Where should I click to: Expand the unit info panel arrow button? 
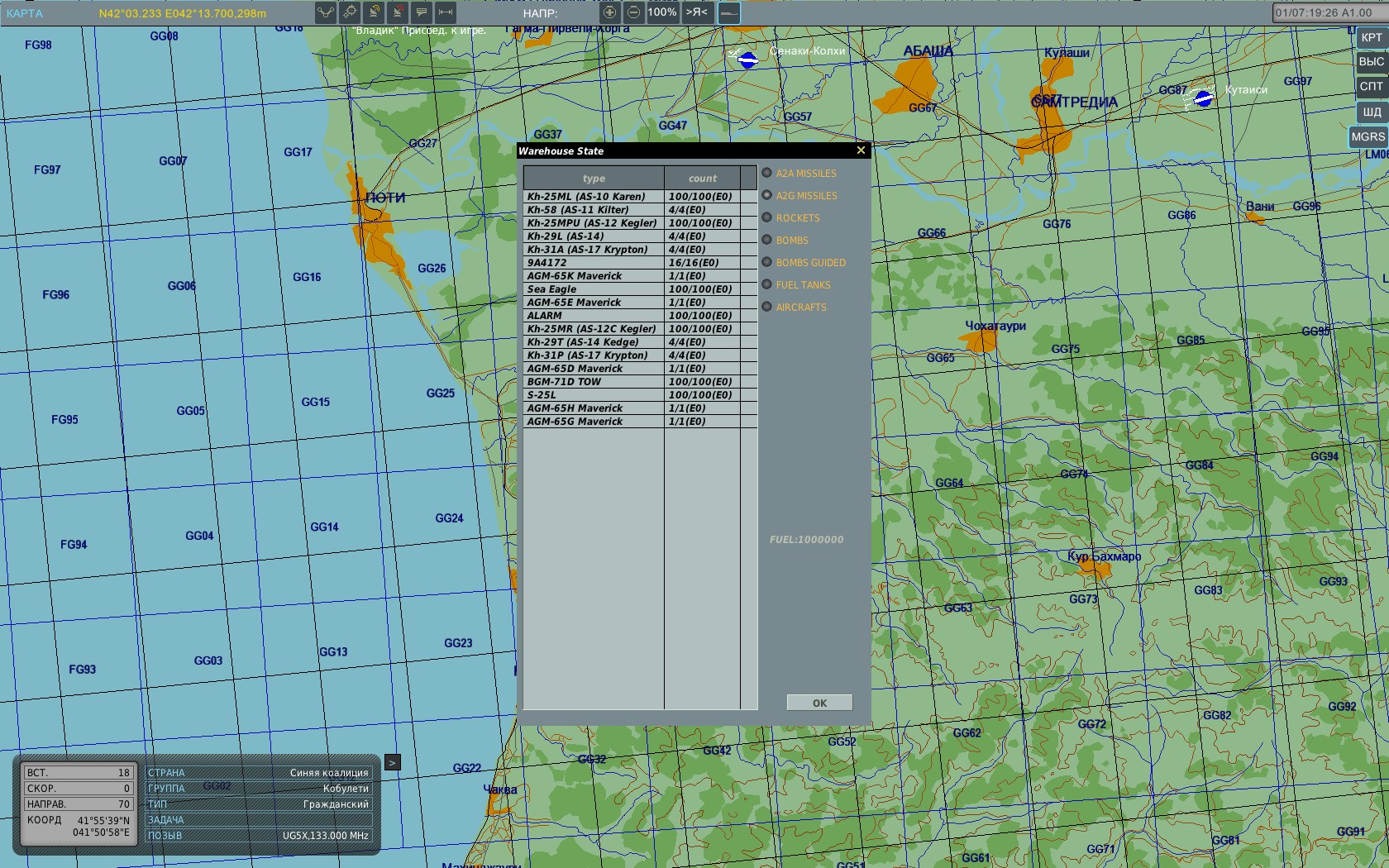393,762
